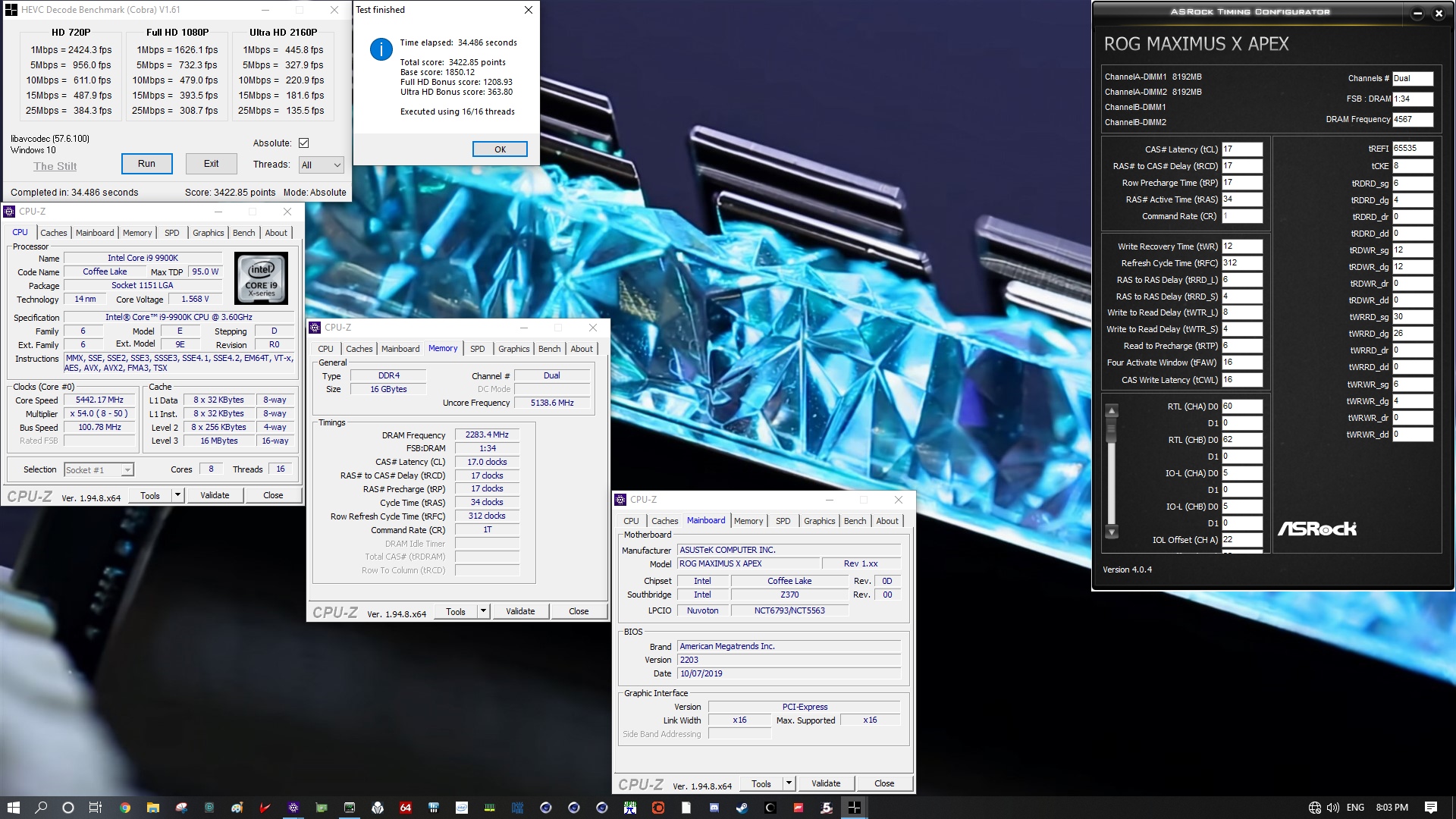Viewport: 1456px width, 819px height.
Task: Open About tab in CPU-Z Memory window
Action: (x=582, y=349)
